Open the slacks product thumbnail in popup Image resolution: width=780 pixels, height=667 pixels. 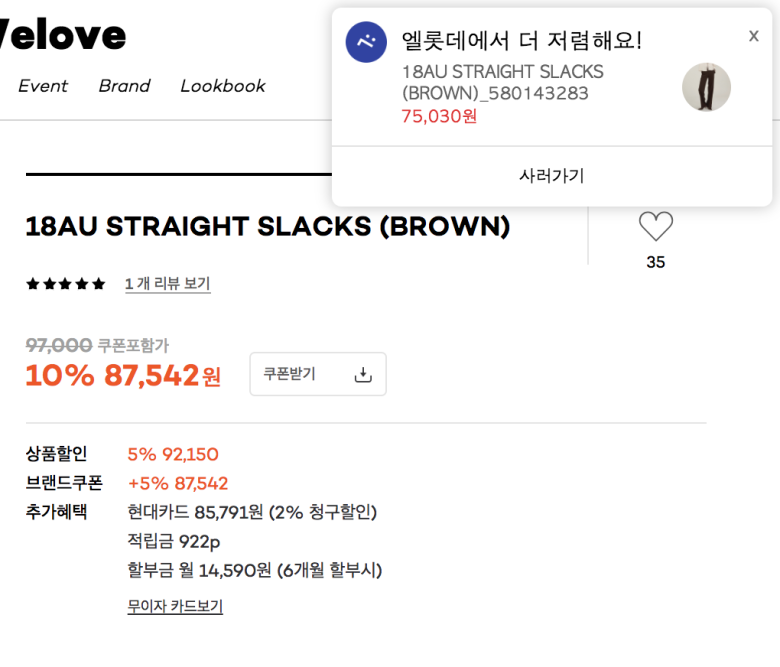pyautogui.click(x=706, y=87)
